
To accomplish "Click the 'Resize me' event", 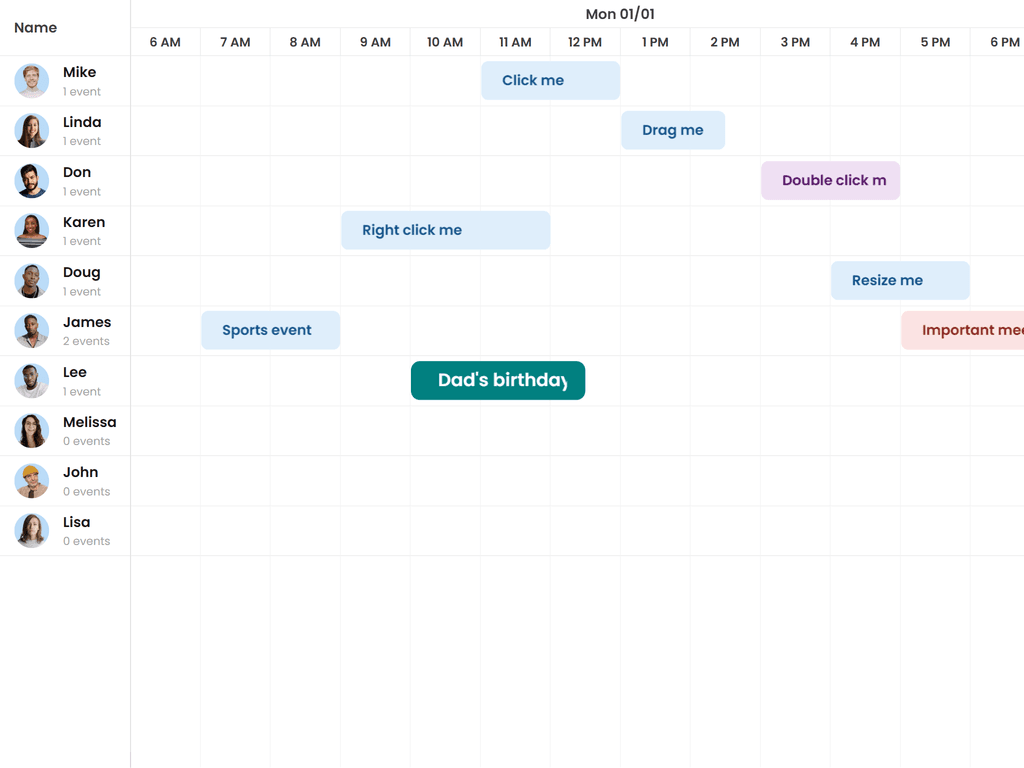I will [900, 281].
